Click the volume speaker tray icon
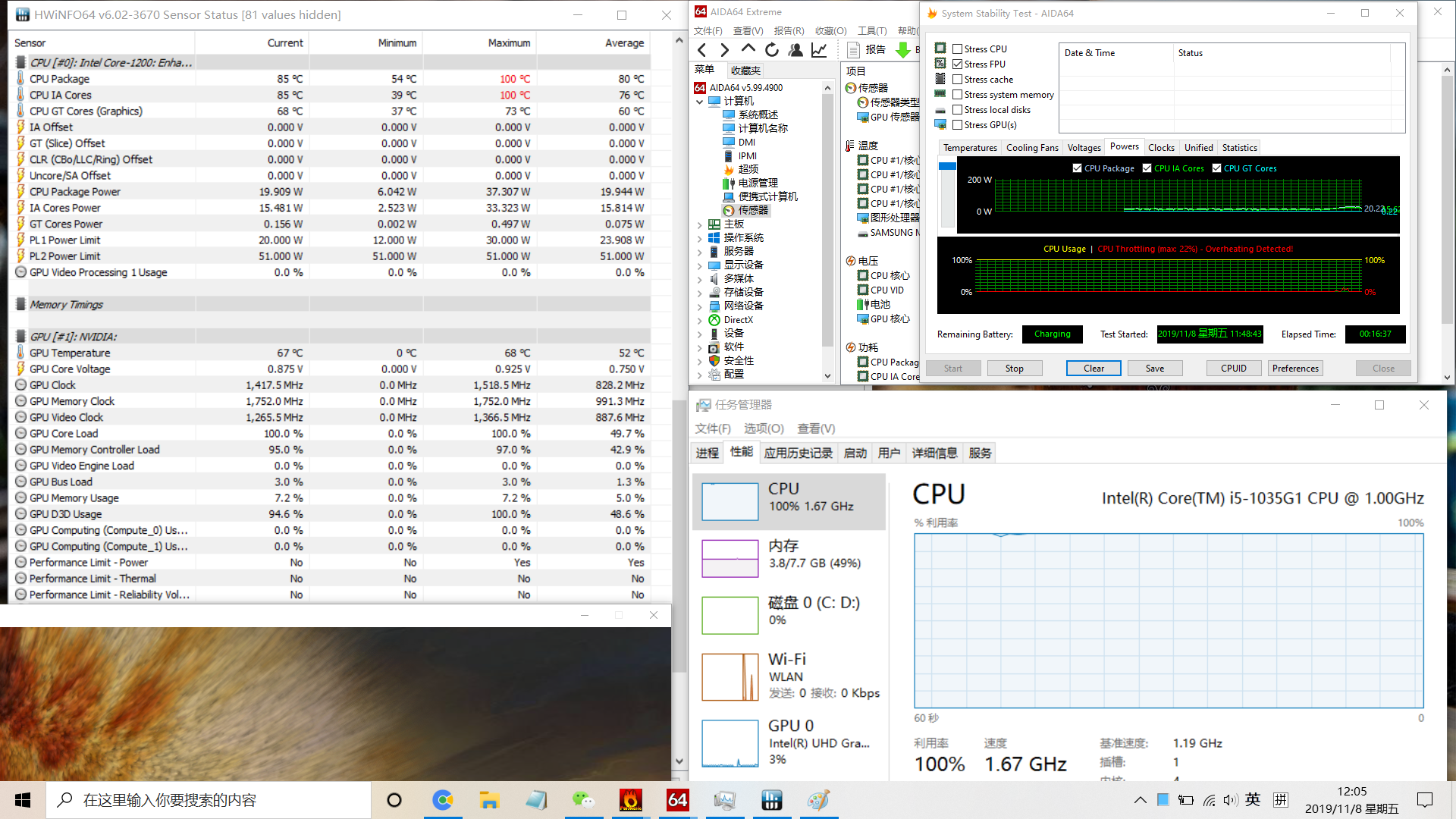The height and width of the screenshot is (819, 1456). coord(1230,800)
